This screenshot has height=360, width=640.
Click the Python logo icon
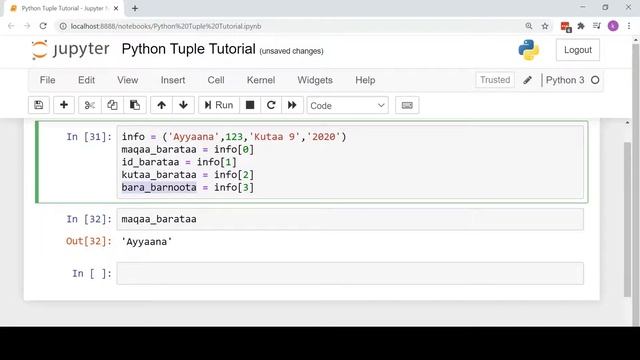[x=529, y=50]
